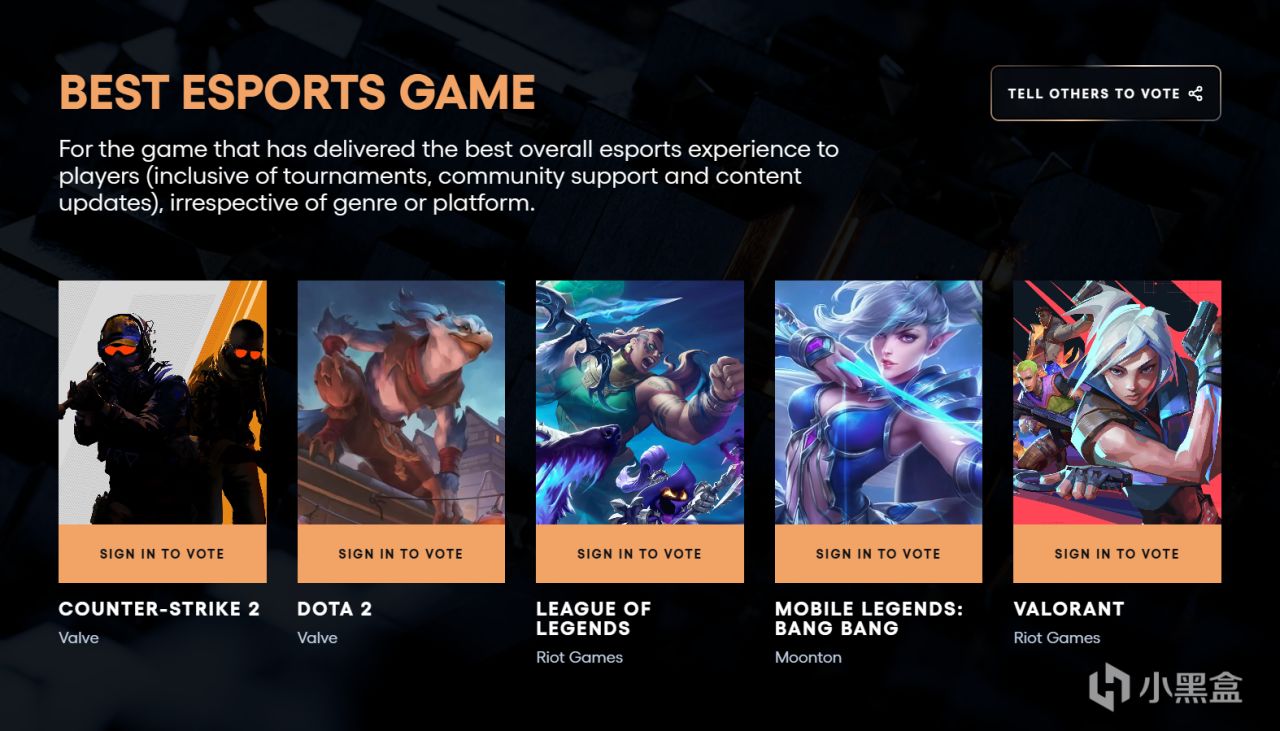
Task: Click Sign In To Vote for League of Legends
Action: coord(640,553)
